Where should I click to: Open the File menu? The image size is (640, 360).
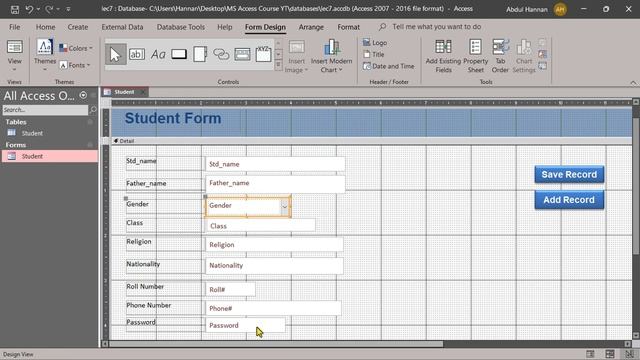[x=15, y=27]
